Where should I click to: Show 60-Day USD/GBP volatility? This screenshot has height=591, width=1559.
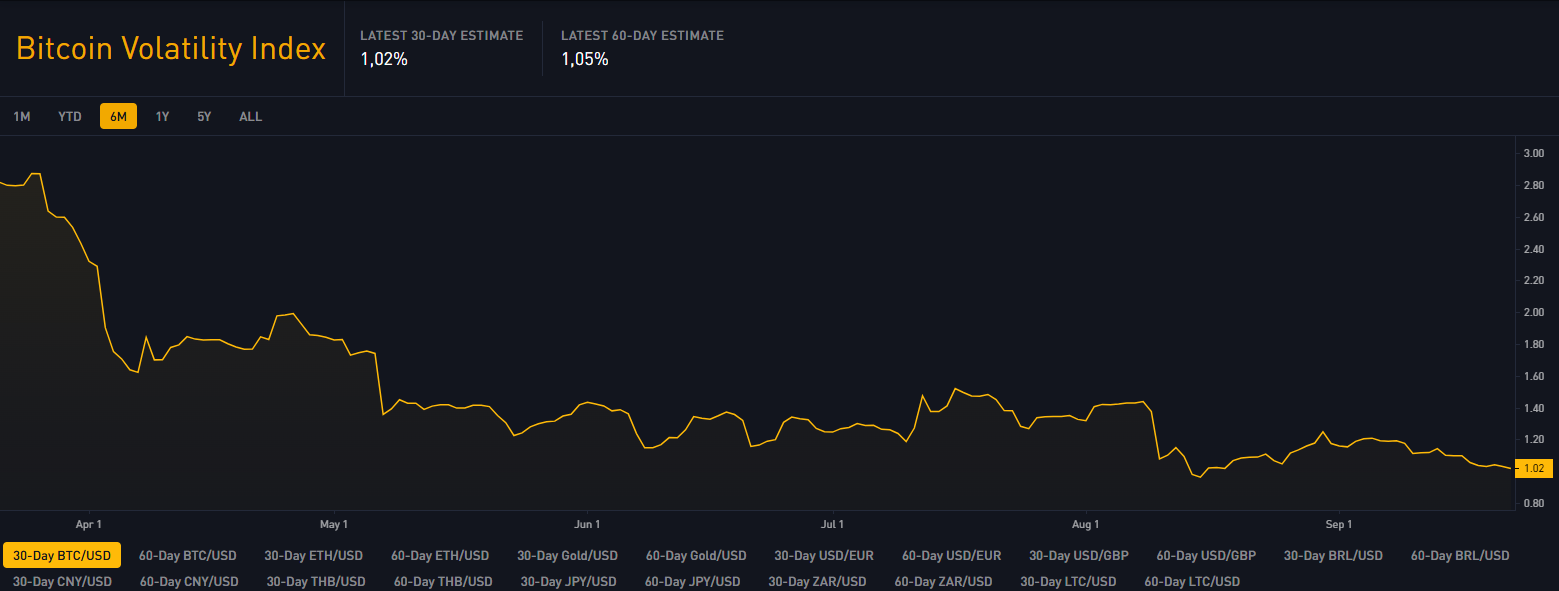[x=1206, y=555]
